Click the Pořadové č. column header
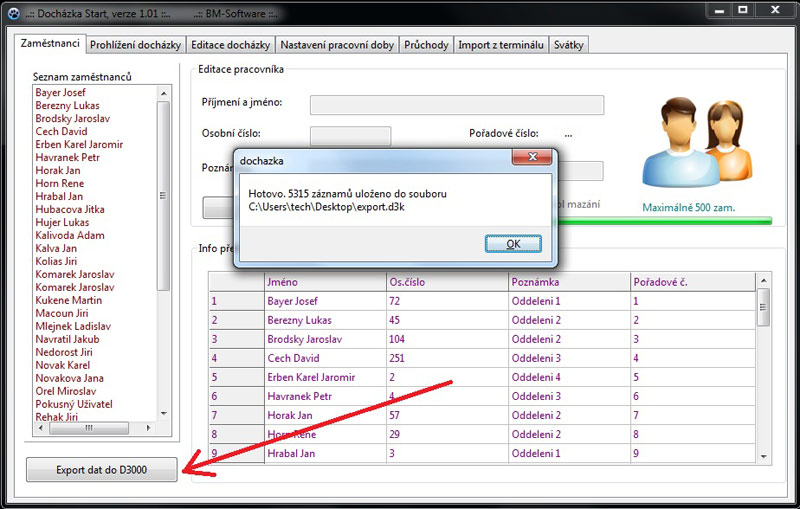The width and height of the screenshot is (800, 509). (693, 282)
